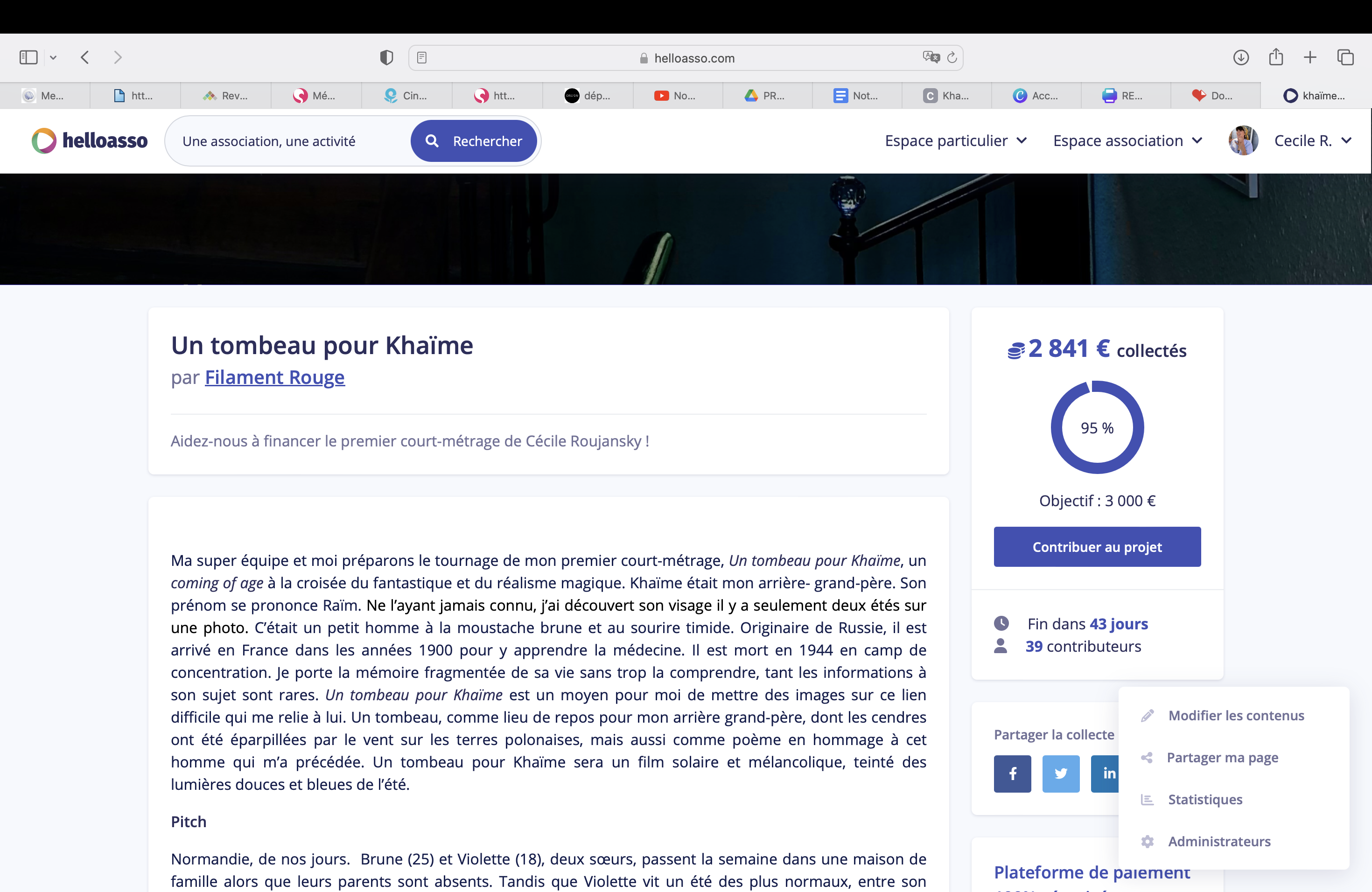Open Statistiques from the popup menu
This screenshot has height=892, width=1372.
coord(1205,800)
